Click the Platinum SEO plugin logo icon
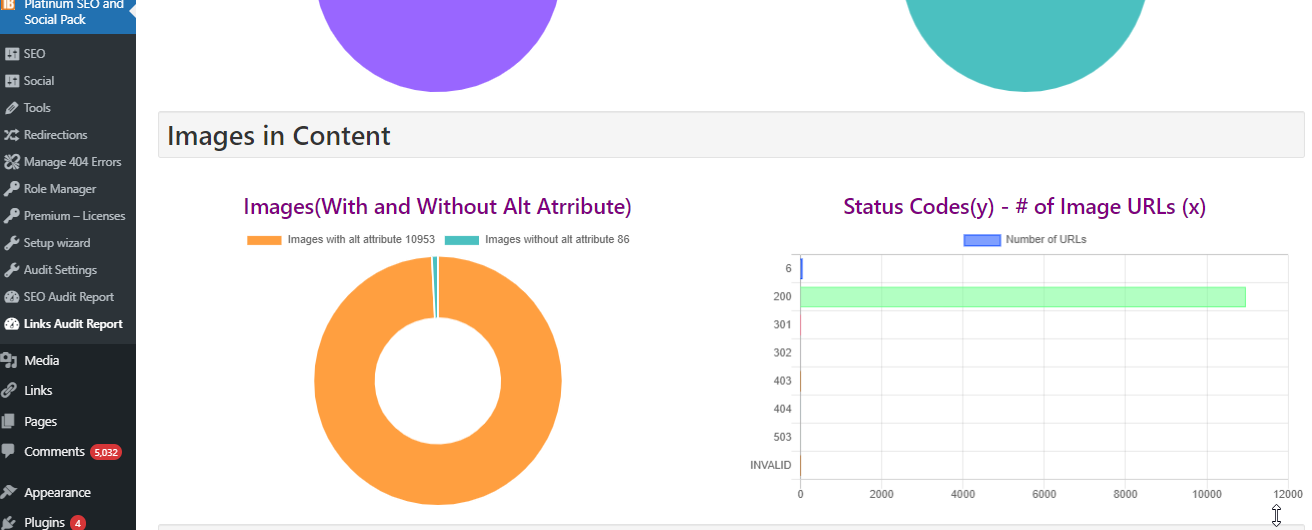 (10, 5)
